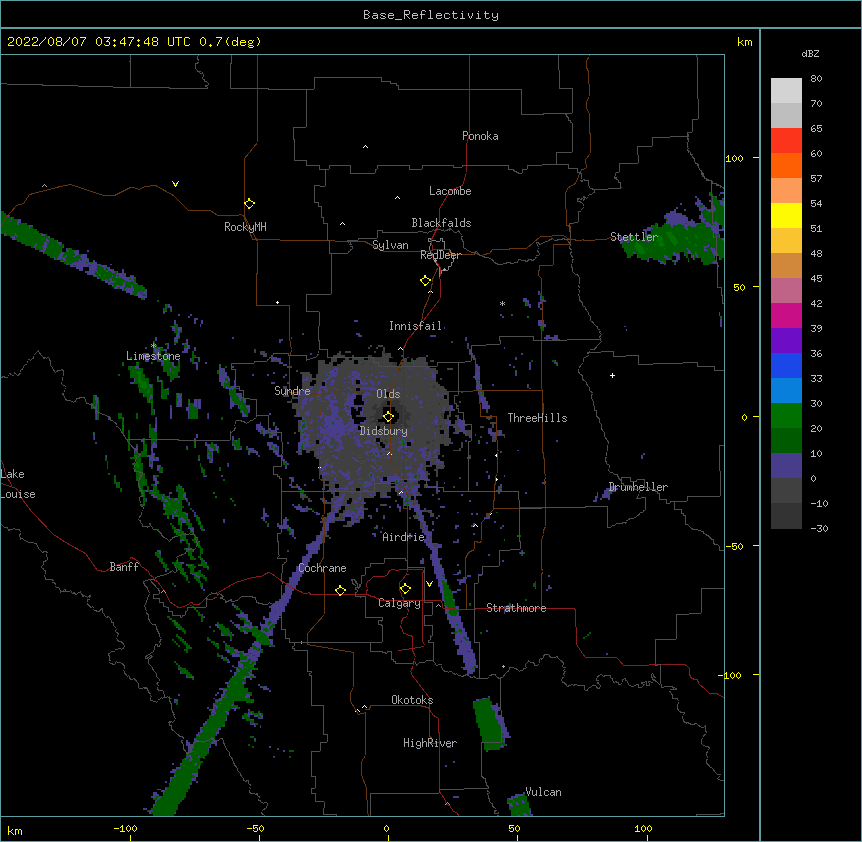Click the yellow diamond marker near RockyMH
The image size is (862, 842).
(x=249, y=204)
